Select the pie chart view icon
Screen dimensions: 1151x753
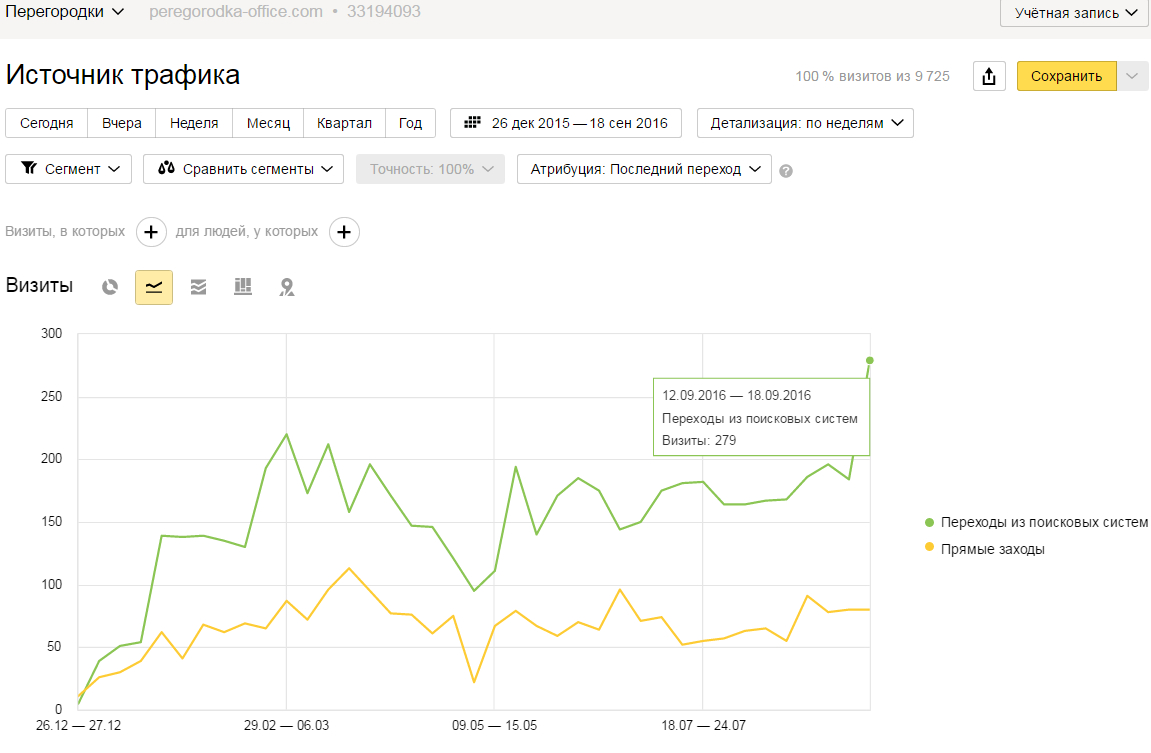click(110, 287)
